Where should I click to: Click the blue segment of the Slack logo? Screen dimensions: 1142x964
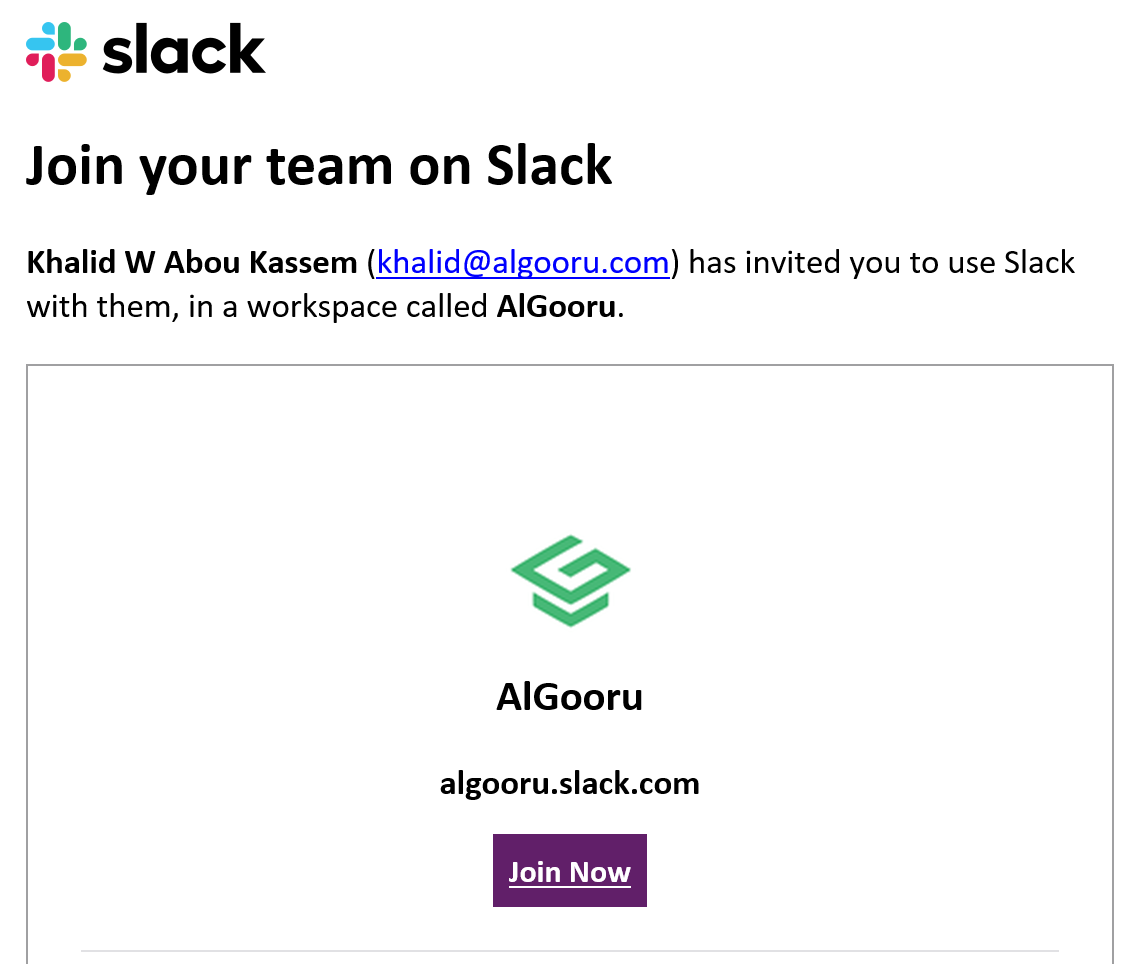pos(40,44)
